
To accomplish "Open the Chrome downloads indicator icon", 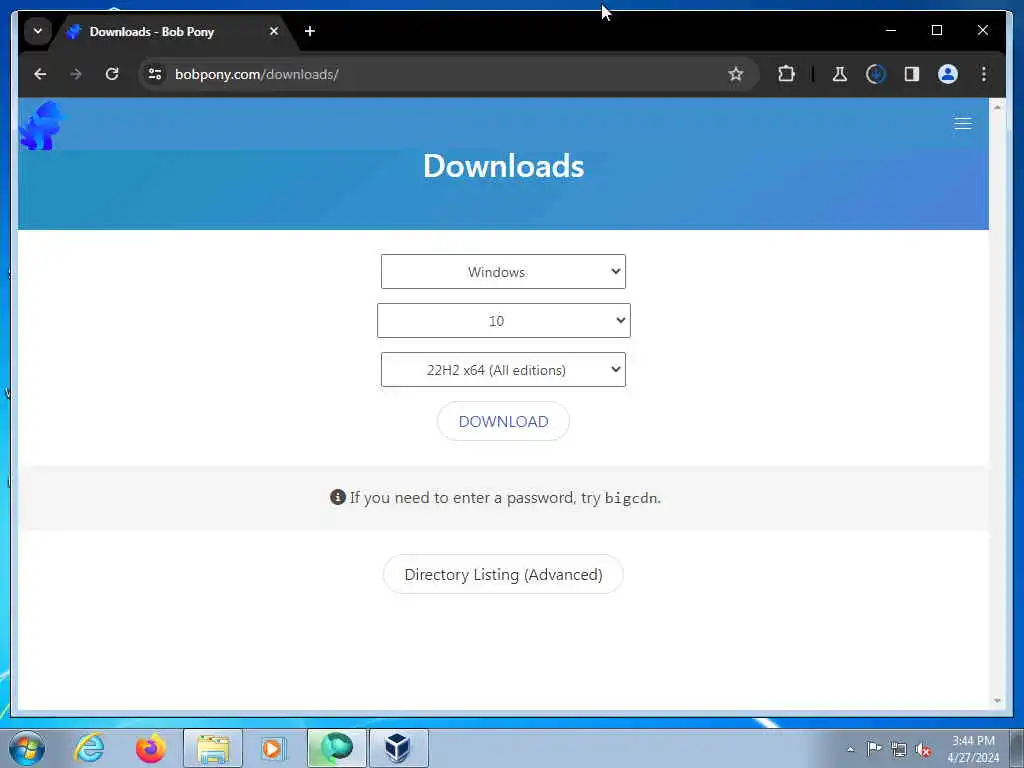I will point(876,74).
